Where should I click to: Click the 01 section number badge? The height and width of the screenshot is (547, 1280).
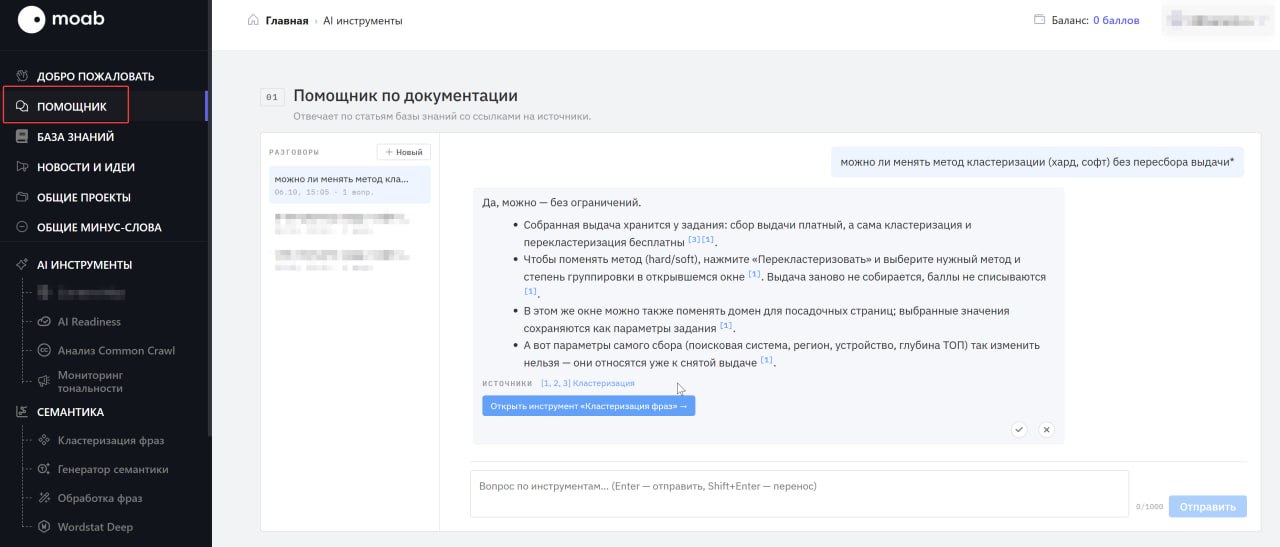coord(271,97)
